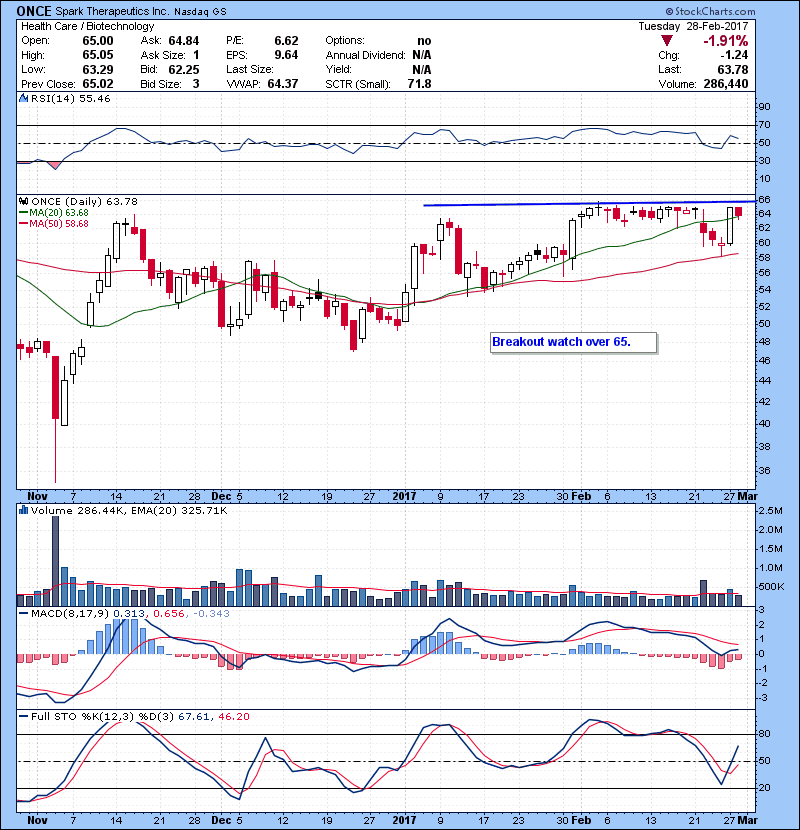Click the Ask value 64.84
Screen dimensions: 800x830
coord(184,41)
